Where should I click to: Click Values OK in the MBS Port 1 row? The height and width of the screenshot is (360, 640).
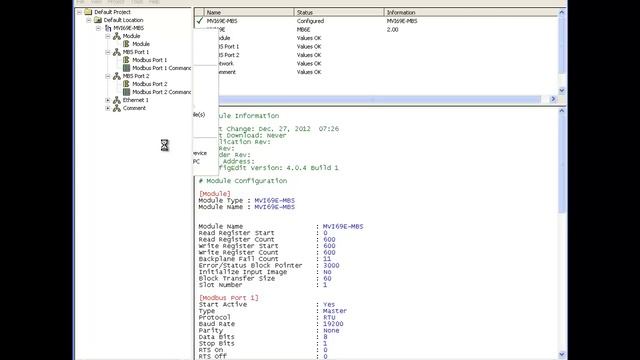point(309,47)
